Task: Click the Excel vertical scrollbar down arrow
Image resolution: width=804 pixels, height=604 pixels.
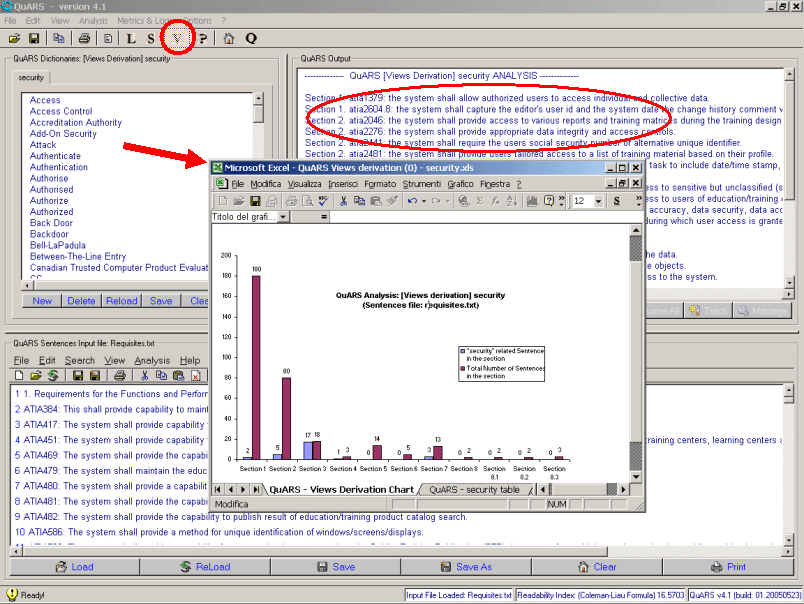Action: (636, 476)
